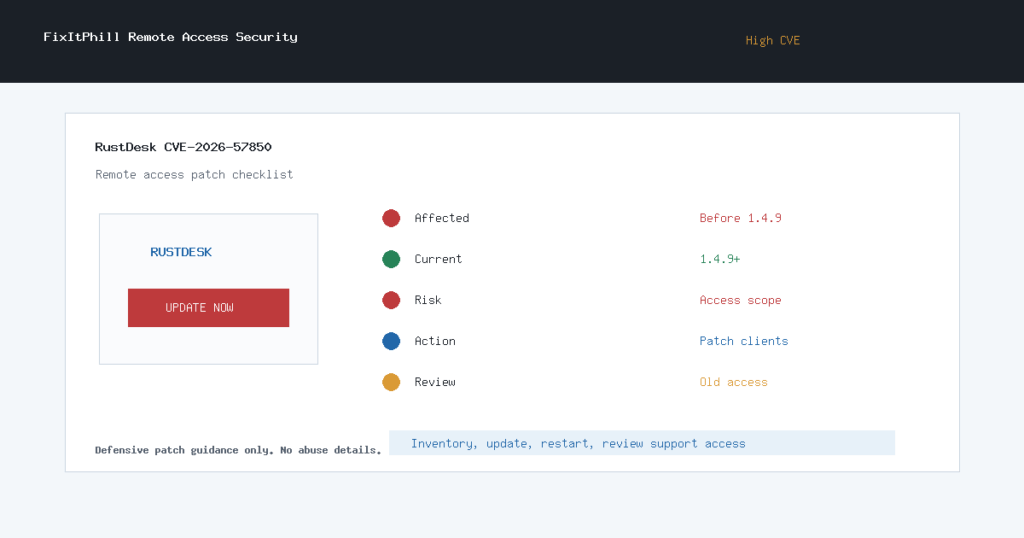Click the Risk label
The width and height of the screenshot is (1024, 538).
(428, 300)
